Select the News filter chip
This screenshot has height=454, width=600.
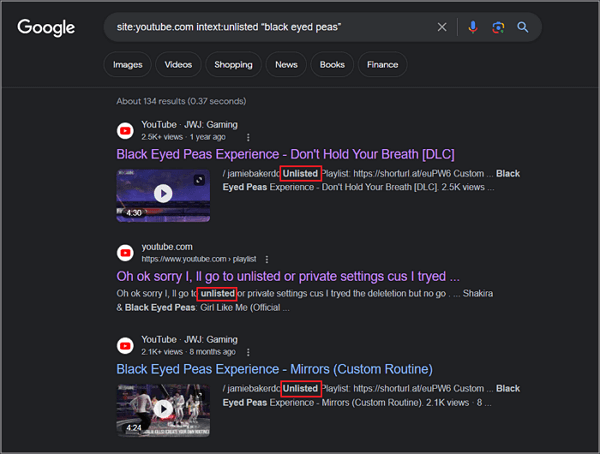point(286,65)
